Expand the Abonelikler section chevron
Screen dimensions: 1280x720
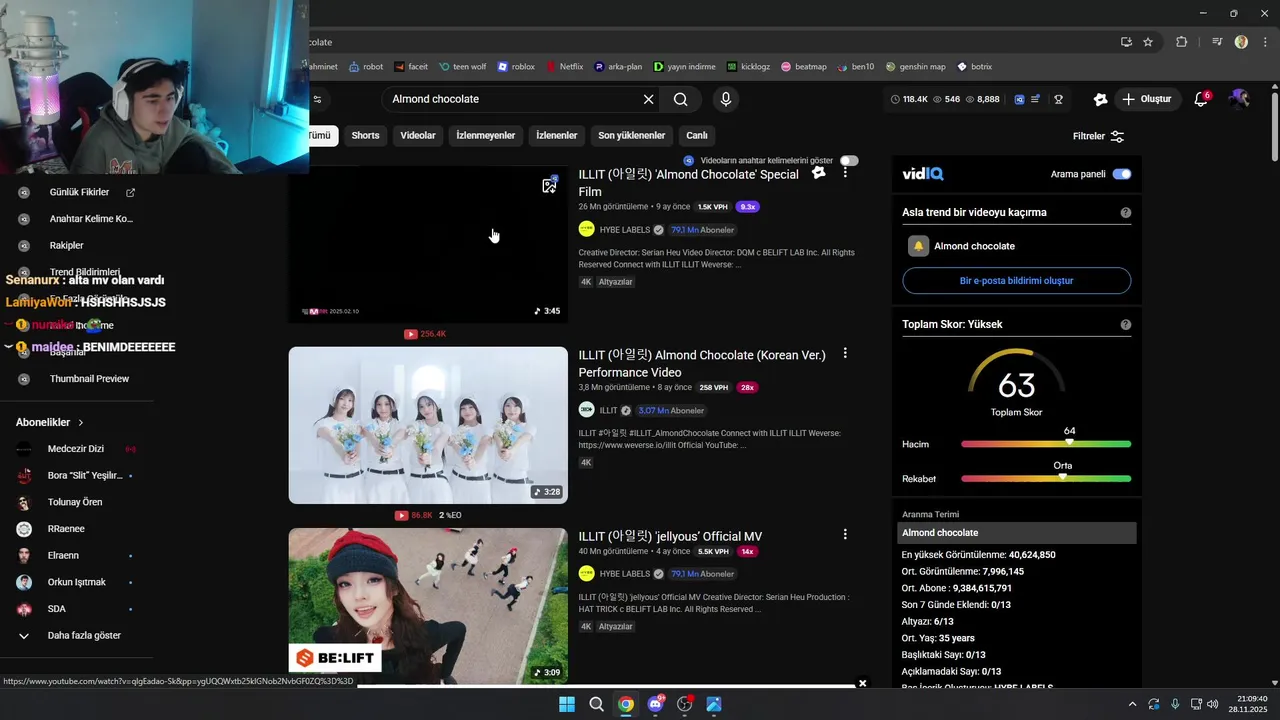pos(81,423)
